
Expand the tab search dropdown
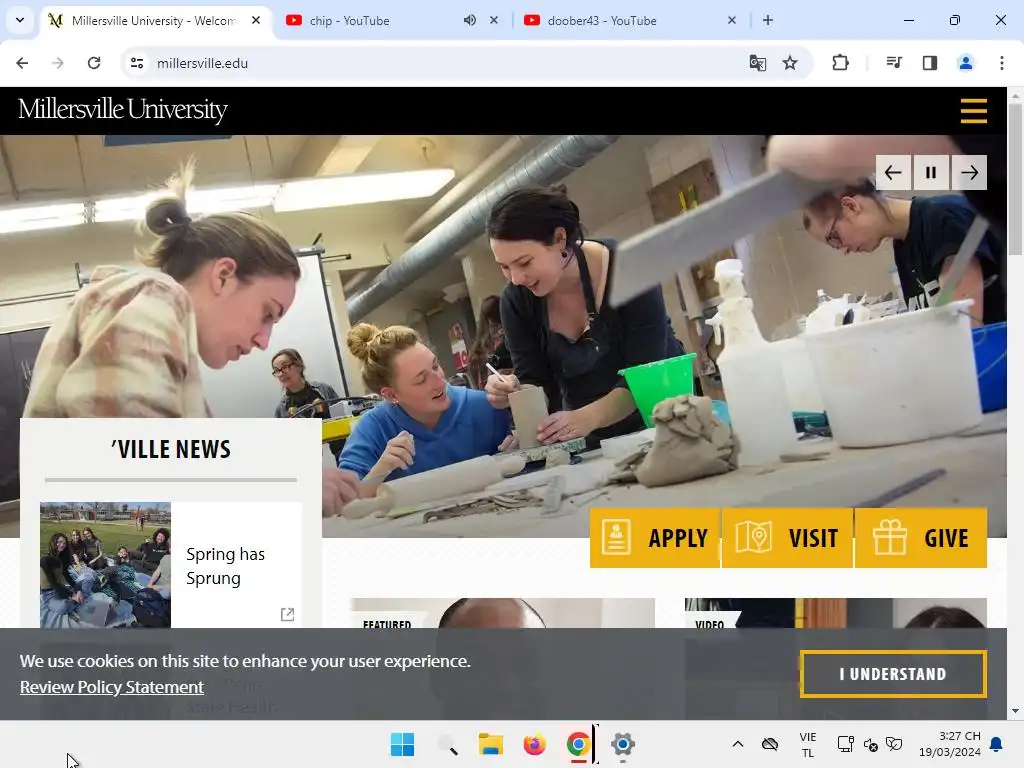pyautogui.click(x=20, y=20)
